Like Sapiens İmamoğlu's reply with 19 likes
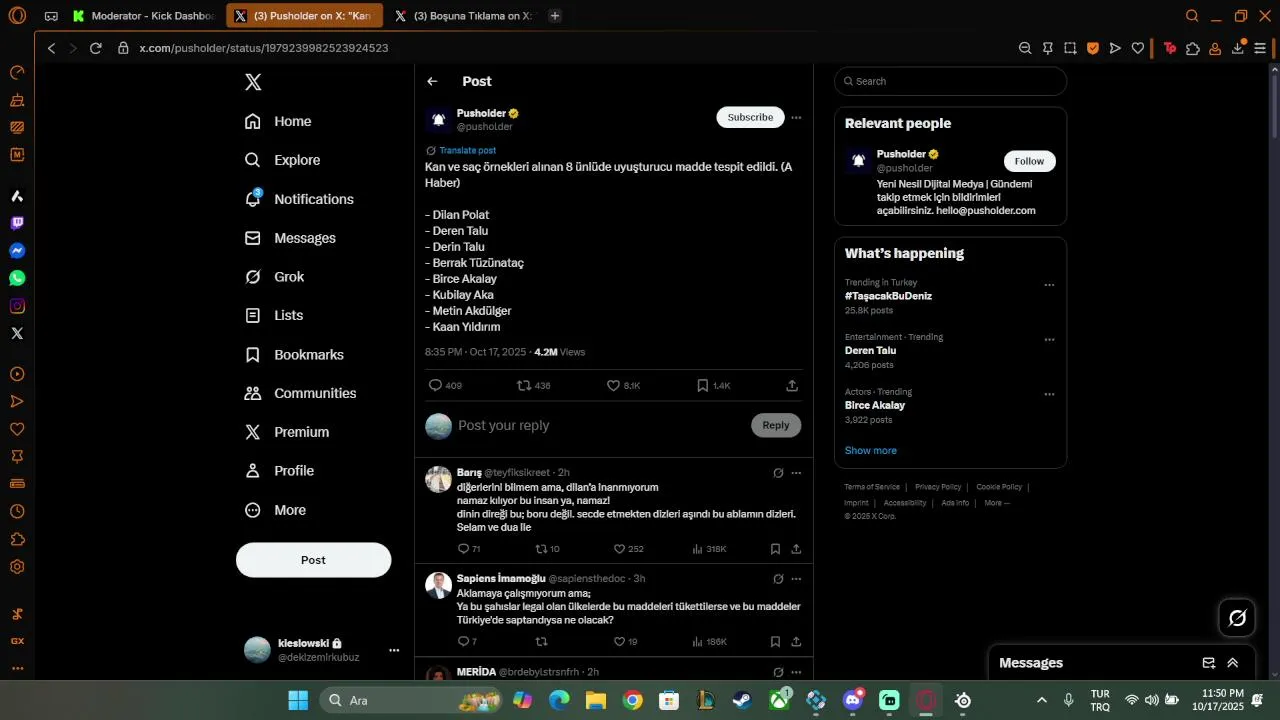Viewport: 1280px width, 720px height. (x=625, y=642)
